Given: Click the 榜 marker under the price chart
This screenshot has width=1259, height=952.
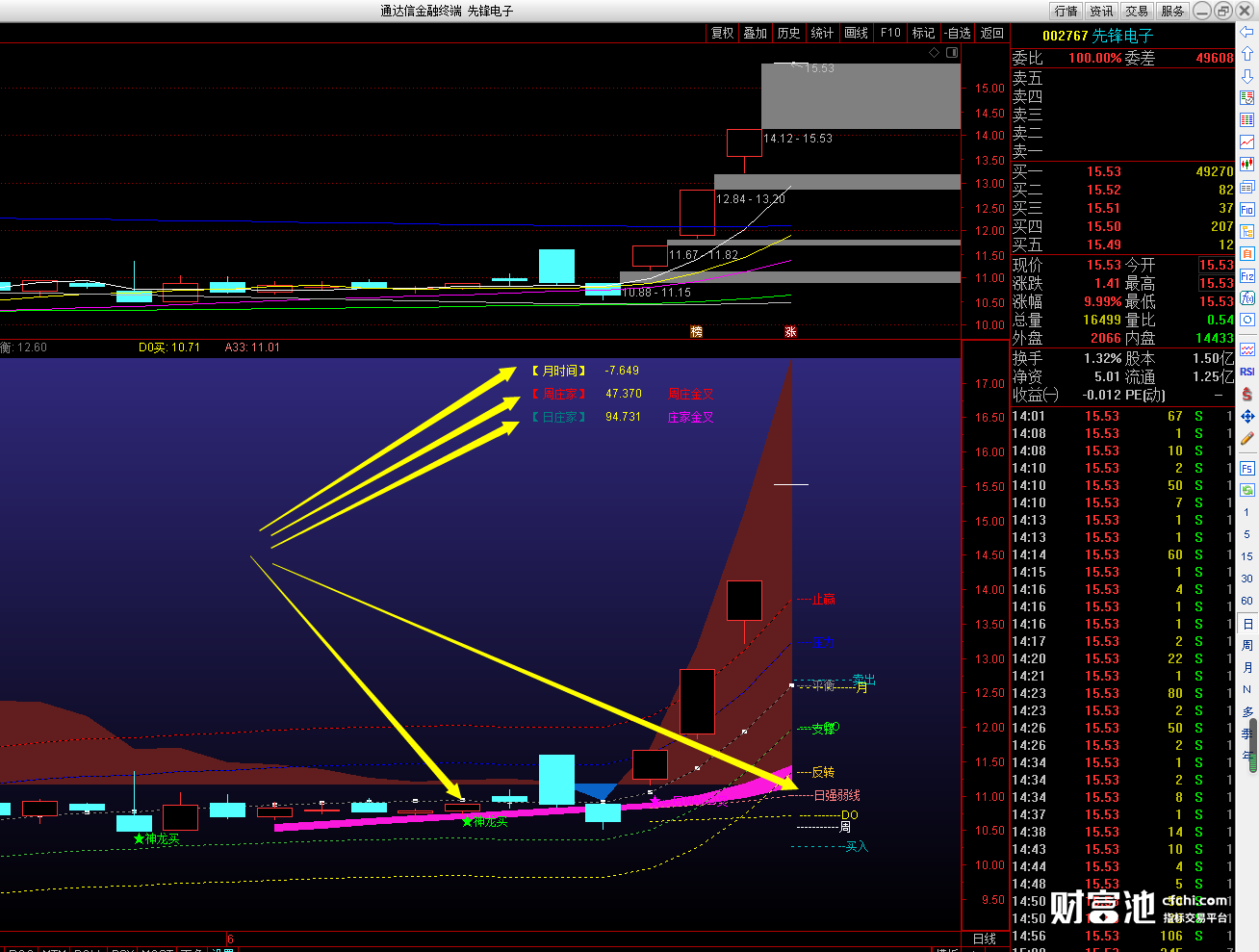Looking at the screenshot, I should click(697, 332).
